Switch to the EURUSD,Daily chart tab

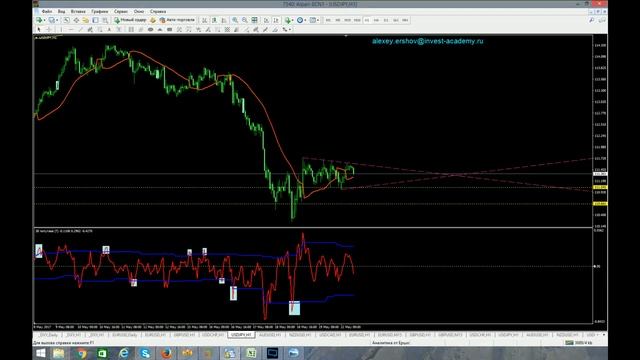124,335
